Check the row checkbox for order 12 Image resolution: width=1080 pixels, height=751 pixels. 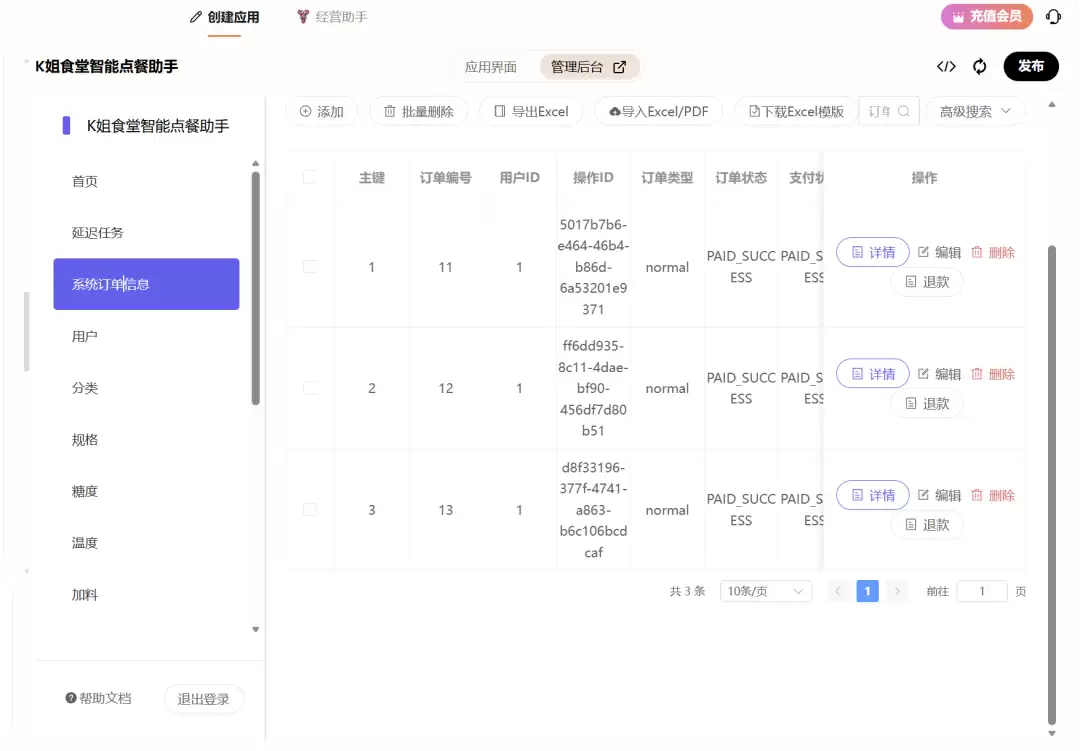pos(310,388)
